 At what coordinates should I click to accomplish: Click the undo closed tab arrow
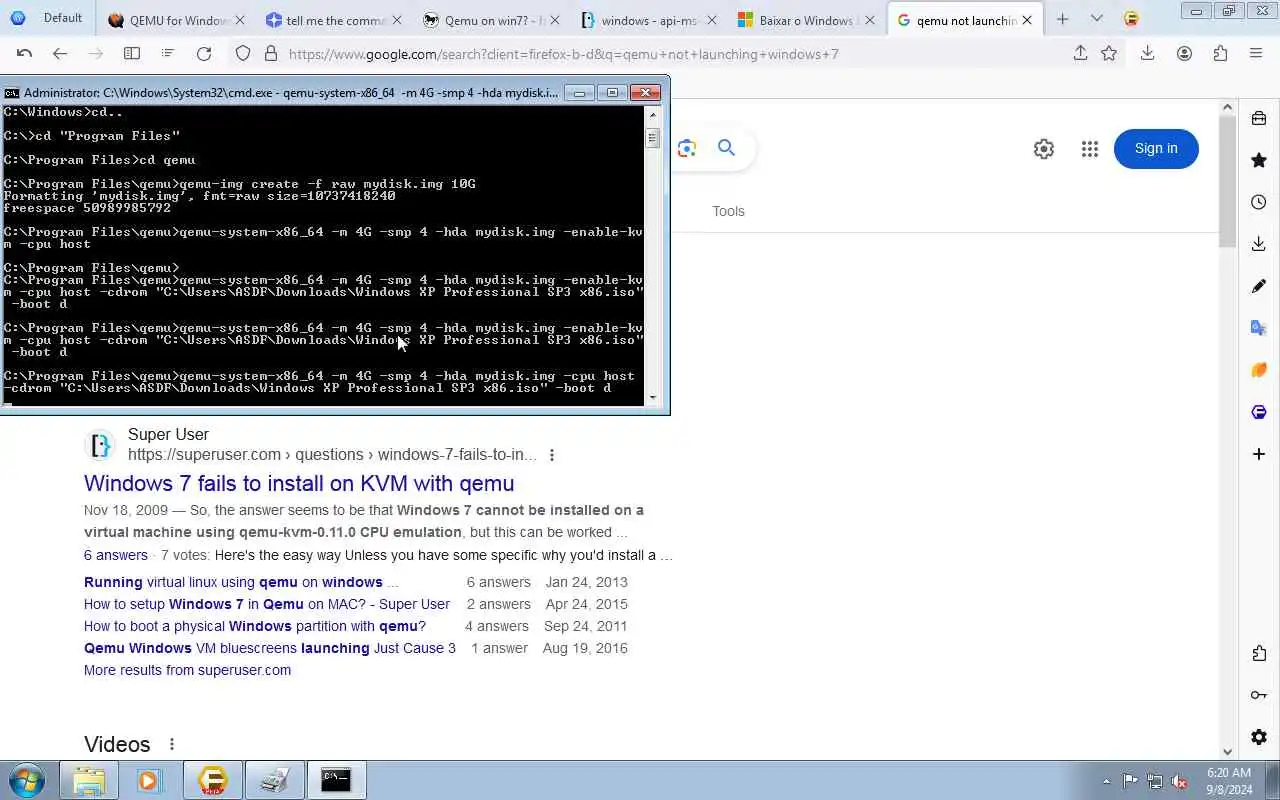tap(24, 54)
